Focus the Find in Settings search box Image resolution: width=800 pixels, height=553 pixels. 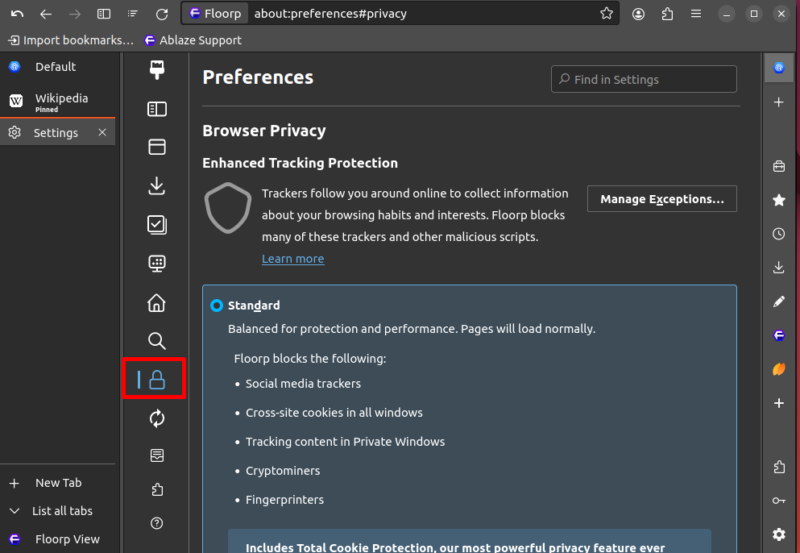tap(643, 79)
